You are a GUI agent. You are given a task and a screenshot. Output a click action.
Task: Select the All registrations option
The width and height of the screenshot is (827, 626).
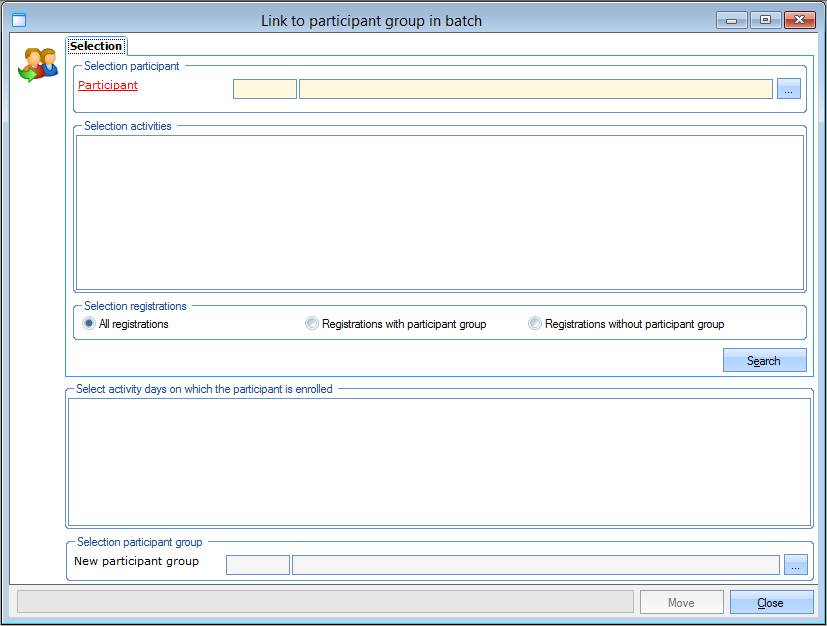[89, 324]
